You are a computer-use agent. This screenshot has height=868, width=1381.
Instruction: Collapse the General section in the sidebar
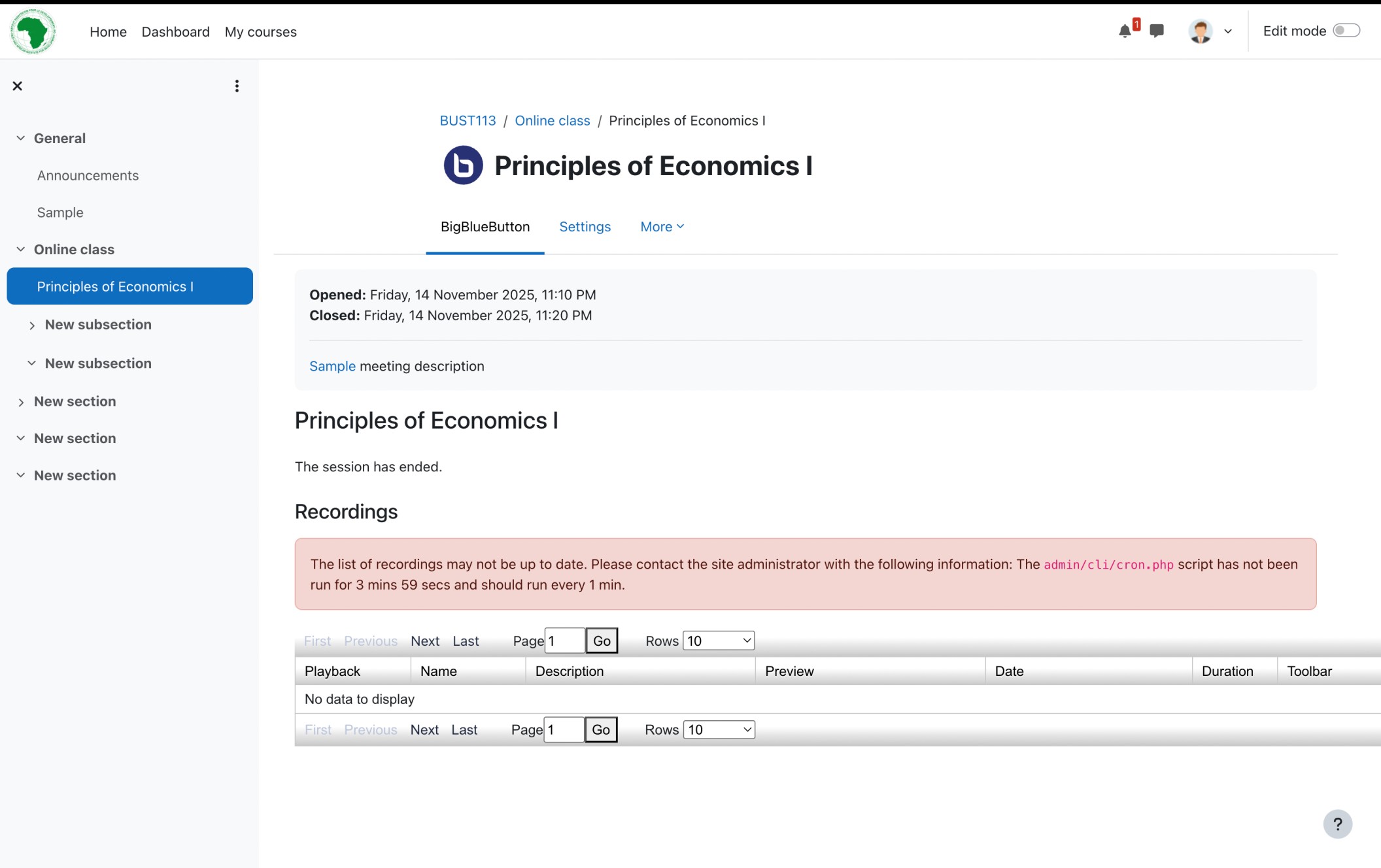pyautogui.click(x=20, y=137)
